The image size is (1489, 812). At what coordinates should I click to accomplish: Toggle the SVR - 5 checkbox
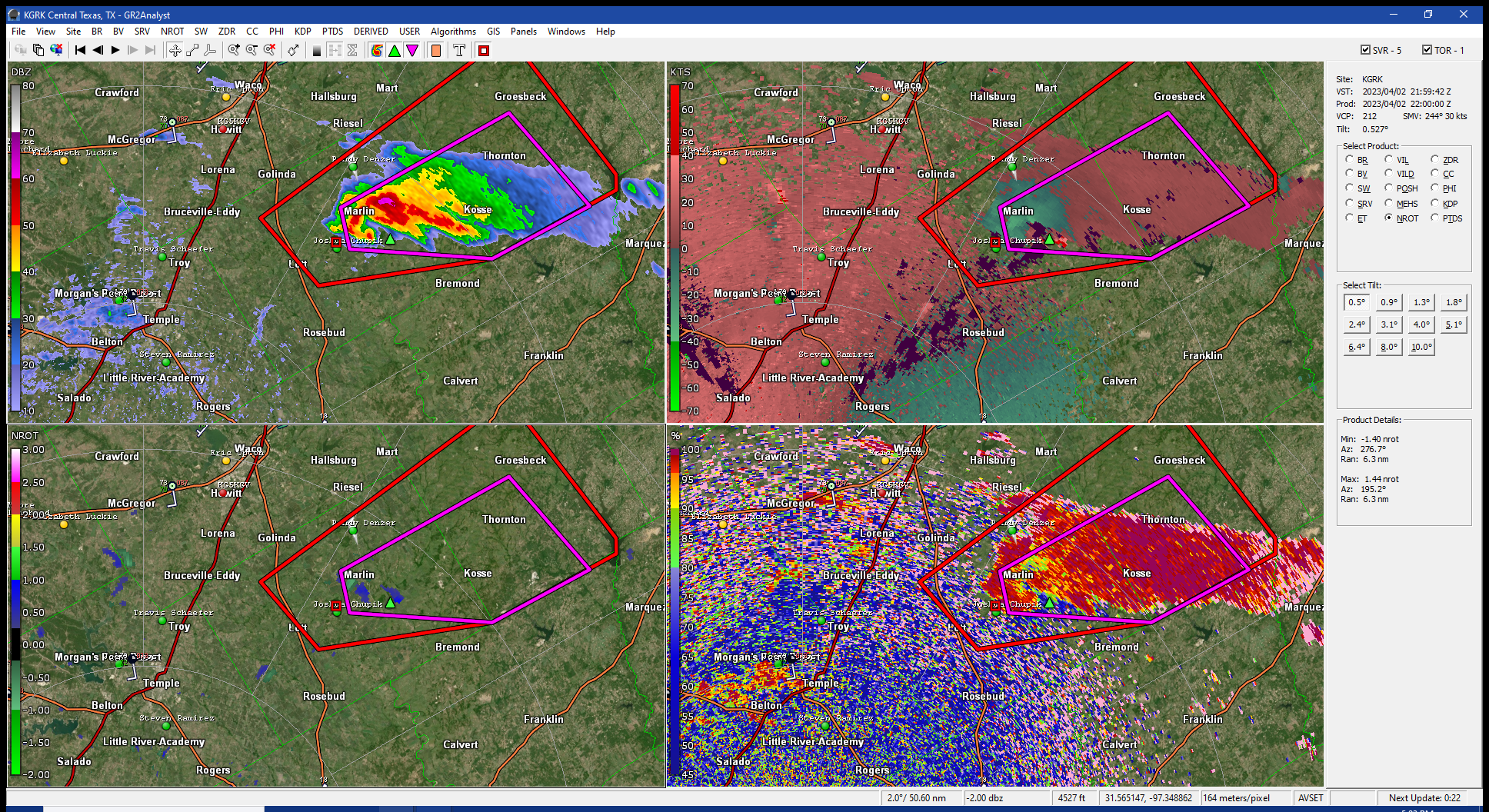point(1366,50)
